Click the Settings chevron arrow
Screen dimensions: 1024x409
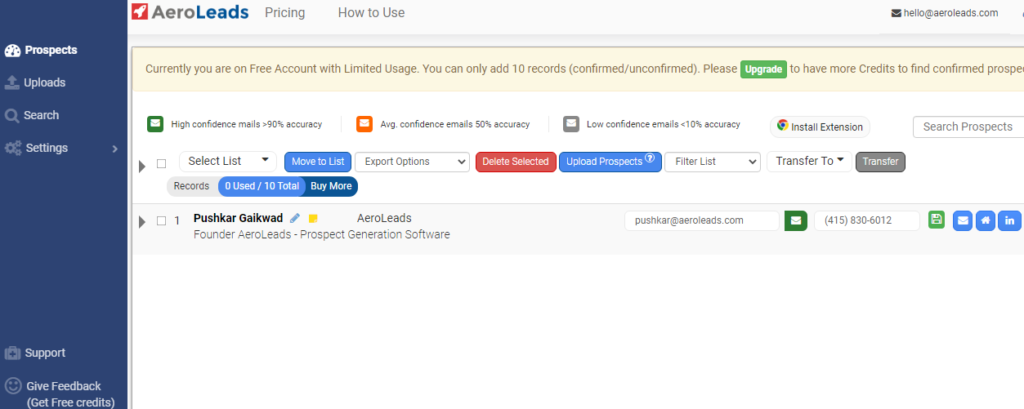pyautogui.click(x=115, y=149)
